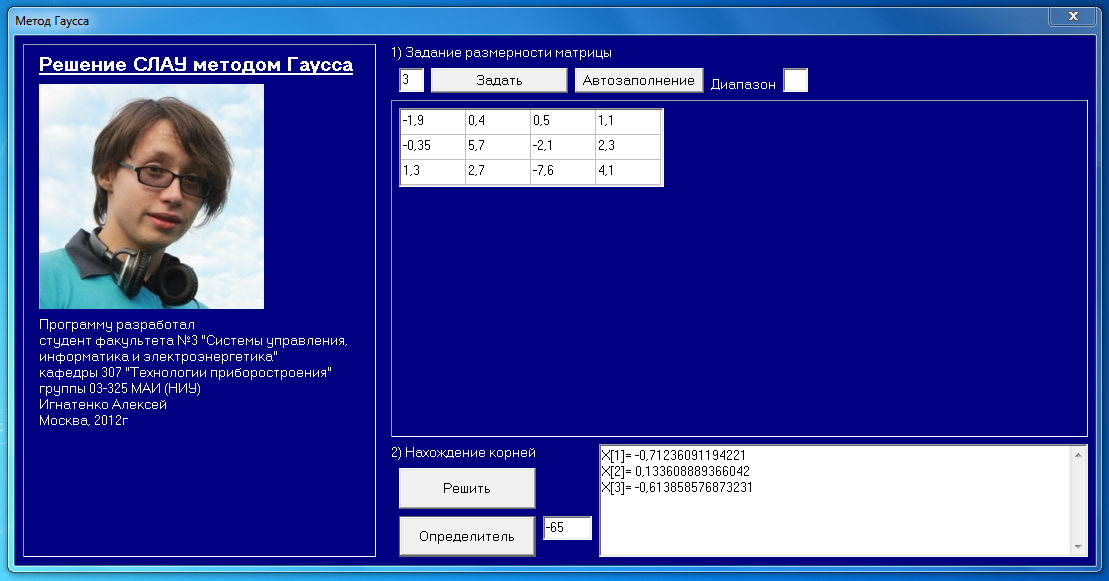Click the Москва, 2012г text line
This screenshot has width=1109, height=581.
pos(83,420)
